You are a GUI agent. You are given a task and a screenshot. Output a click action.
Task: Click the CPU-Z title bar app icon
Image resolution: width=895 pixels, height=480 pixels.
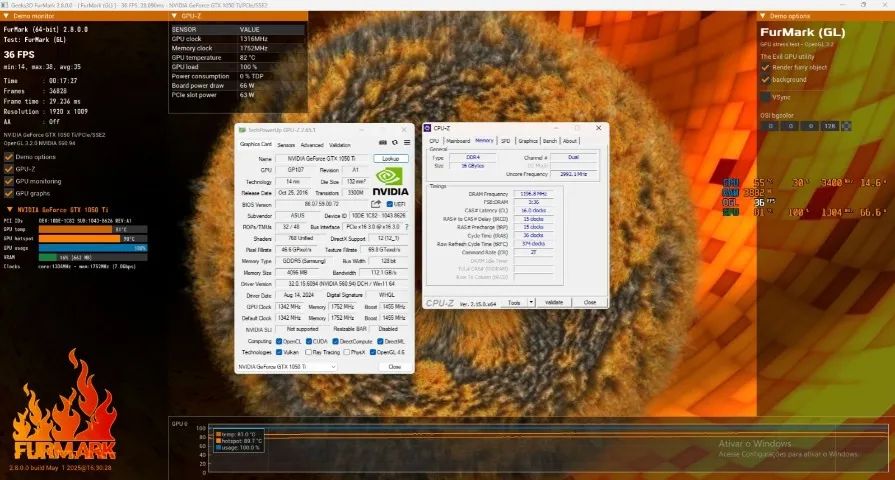(427, 128)
